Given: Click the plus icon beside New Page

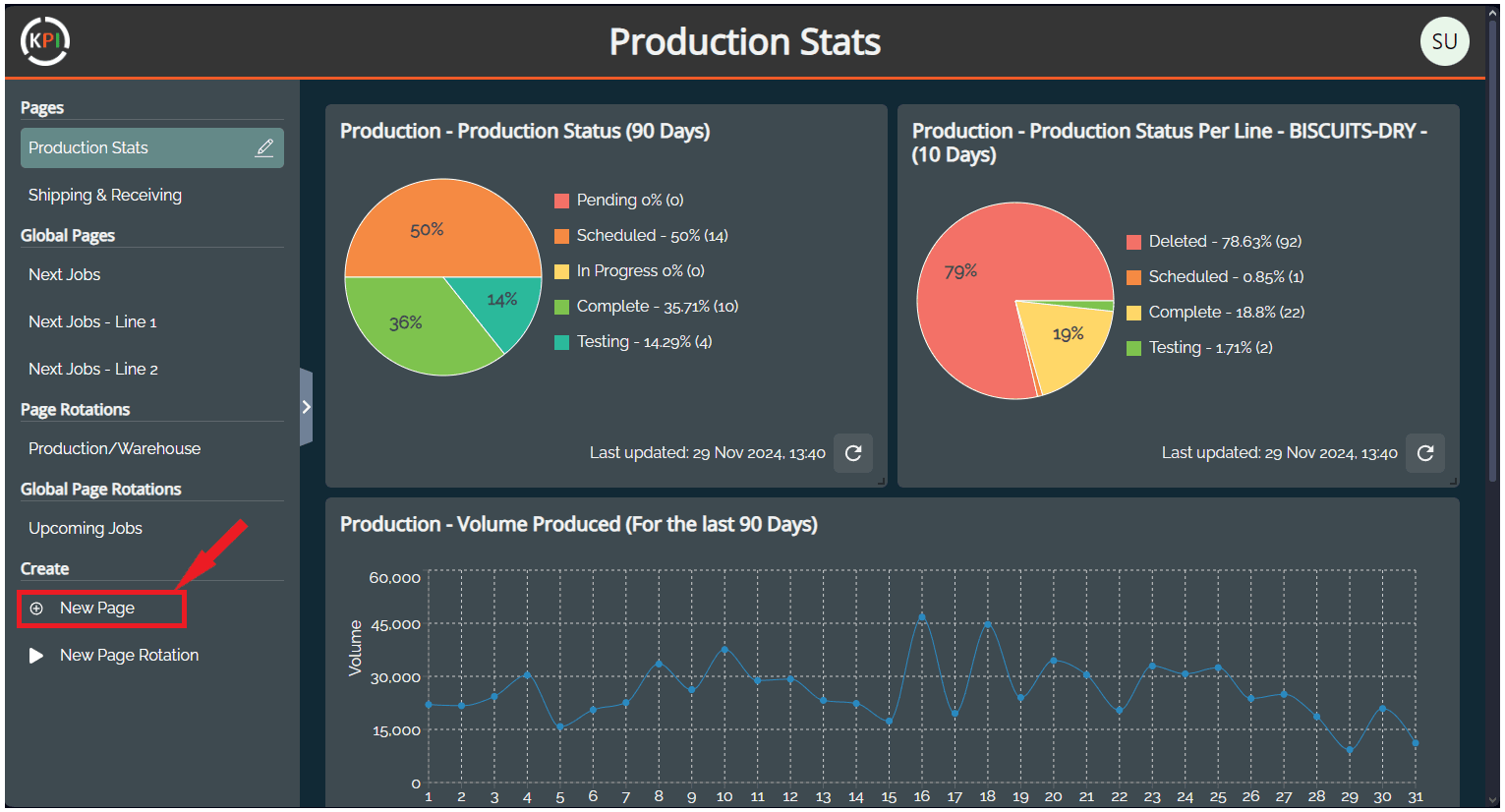Looking at the screenshot, I should pos(36,609).
